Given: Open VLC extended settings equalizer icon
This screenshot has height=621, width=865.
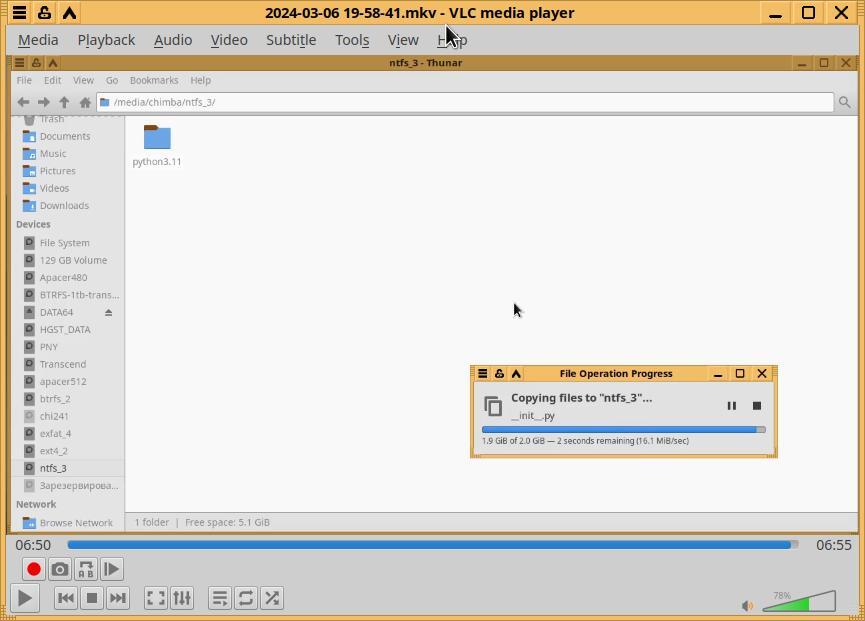Looking at the screenshot, I should point(182,598).
